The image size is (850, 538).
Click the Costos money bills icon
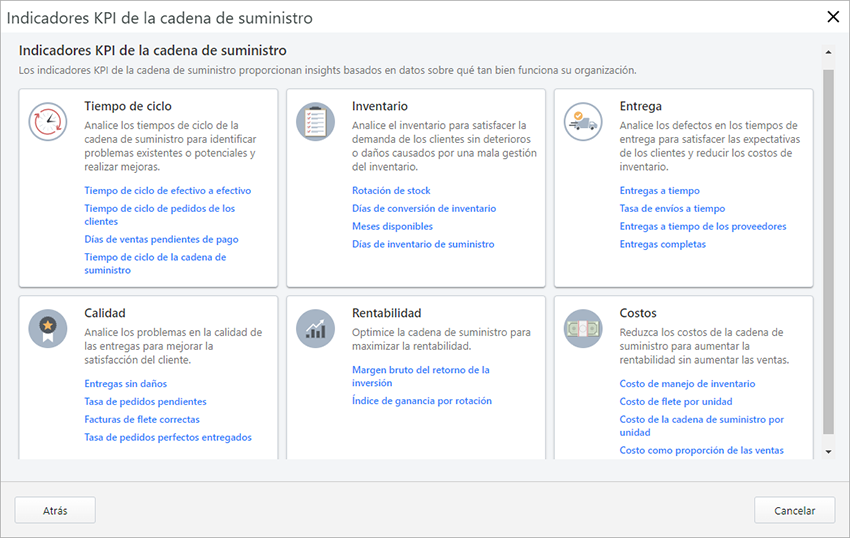tap(583, 328)
